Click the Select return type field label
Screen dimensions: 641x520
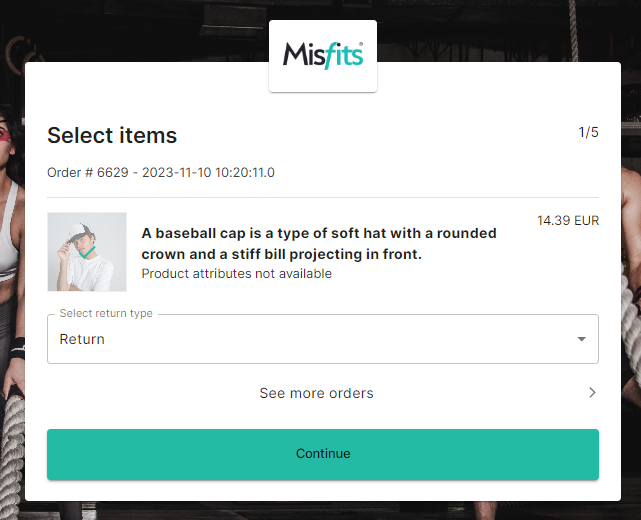[106, 313]
